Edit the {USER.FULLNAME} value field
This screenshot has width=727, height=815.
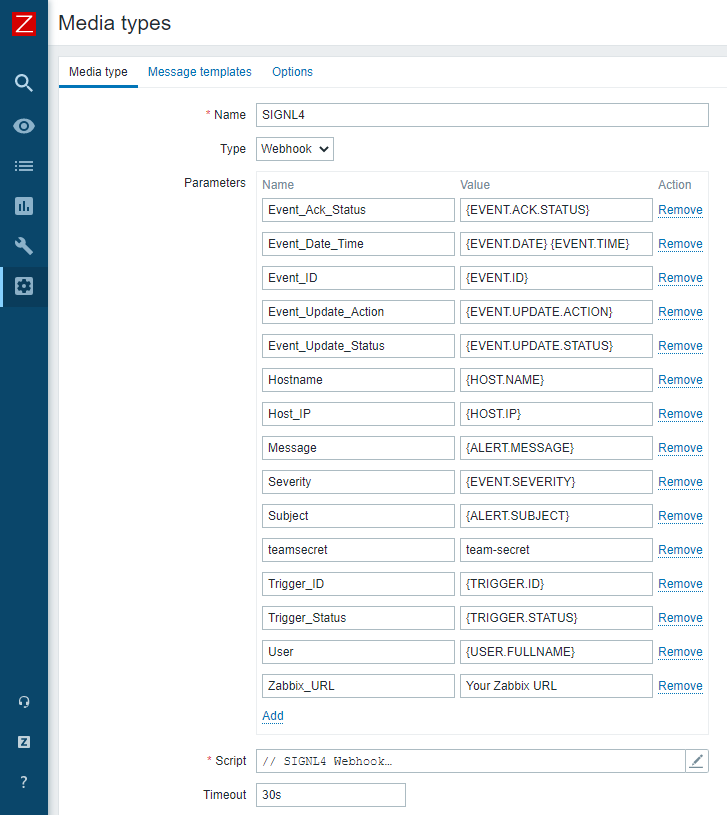[x=556, y=652]
